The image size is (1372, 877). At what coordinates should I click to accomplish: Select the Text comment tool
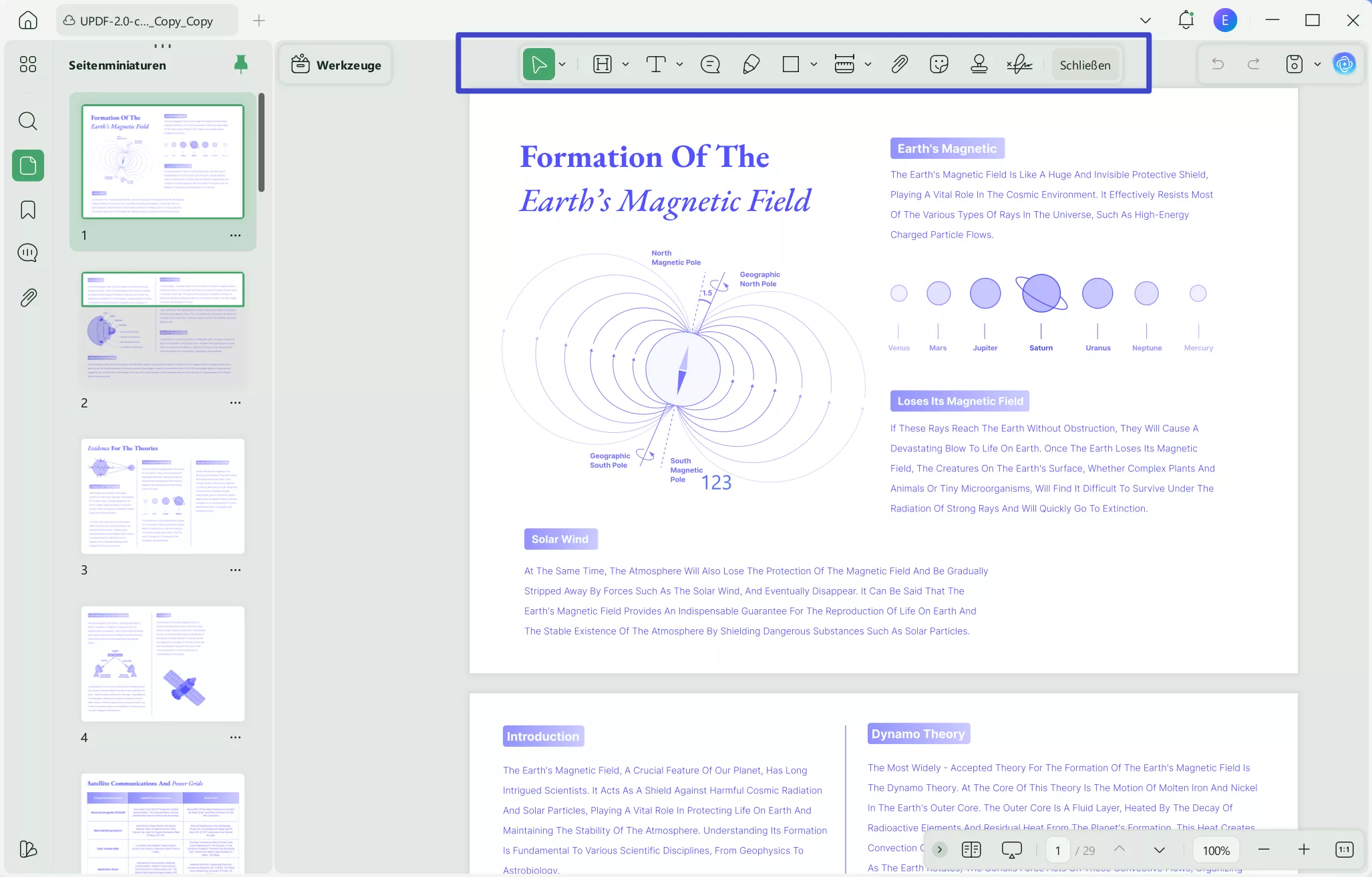(656, 65)
